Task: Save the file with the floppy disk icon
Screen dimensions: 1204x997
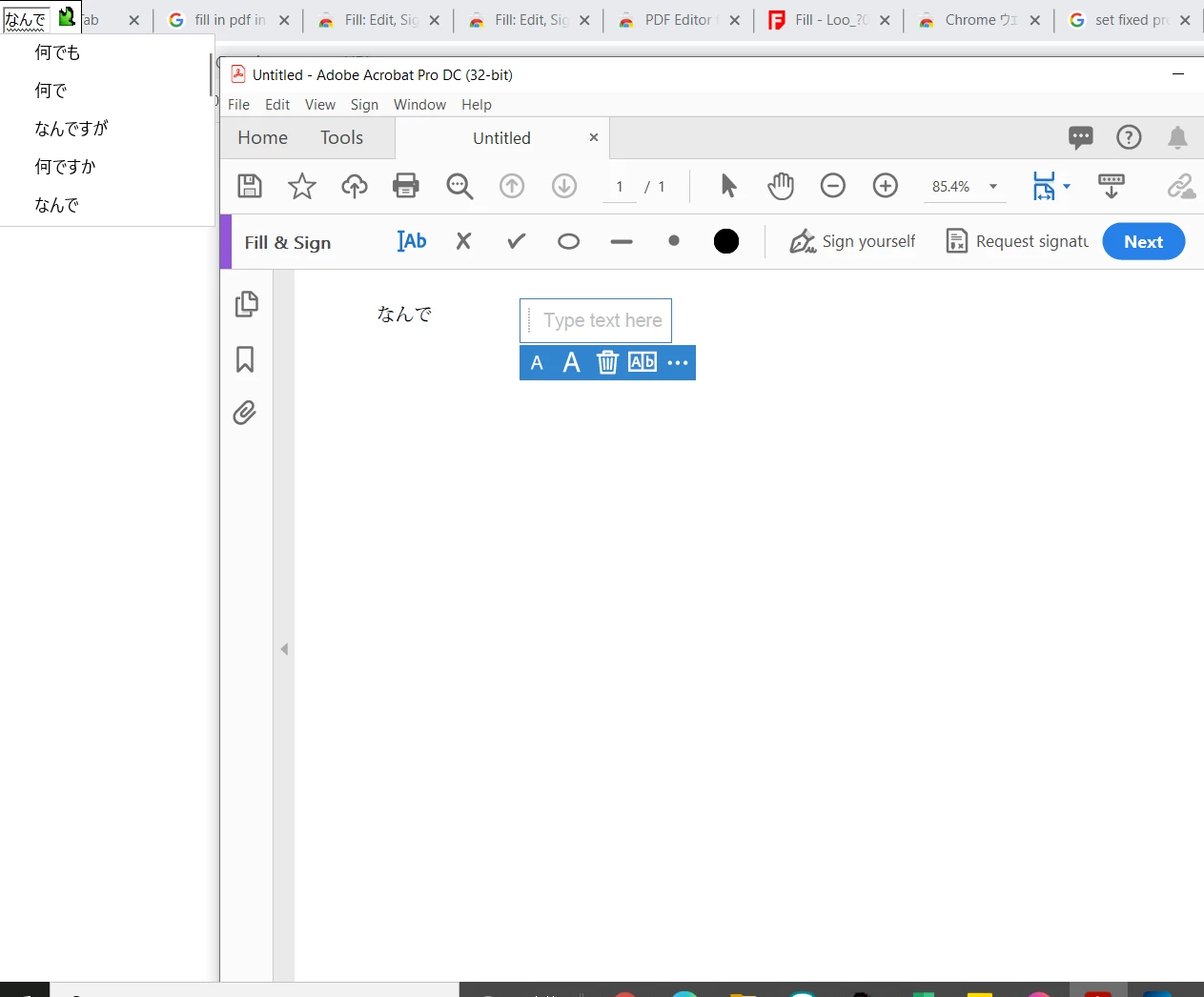Action: coord(250,186)
